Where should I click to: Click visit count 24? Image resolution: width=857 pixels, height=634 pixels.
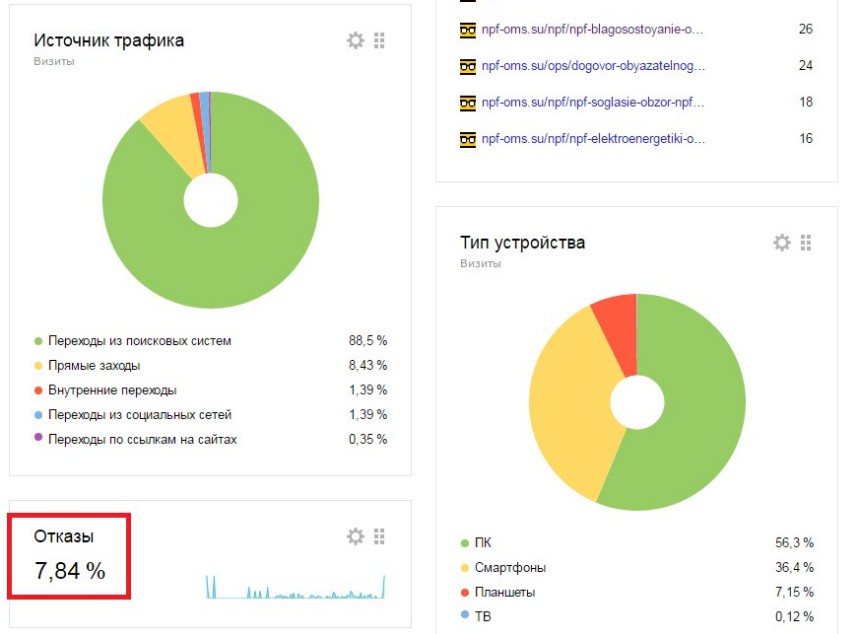click(x=806, y=66)
